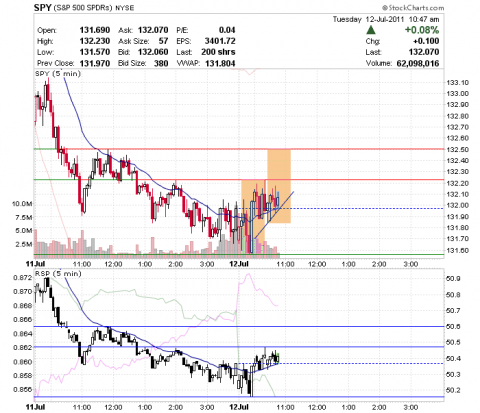Image resolution: width=480 pixels, height=413 pixels.
Task: Click the StockCharts.com watermark link
Action: [x=413, y=8]
